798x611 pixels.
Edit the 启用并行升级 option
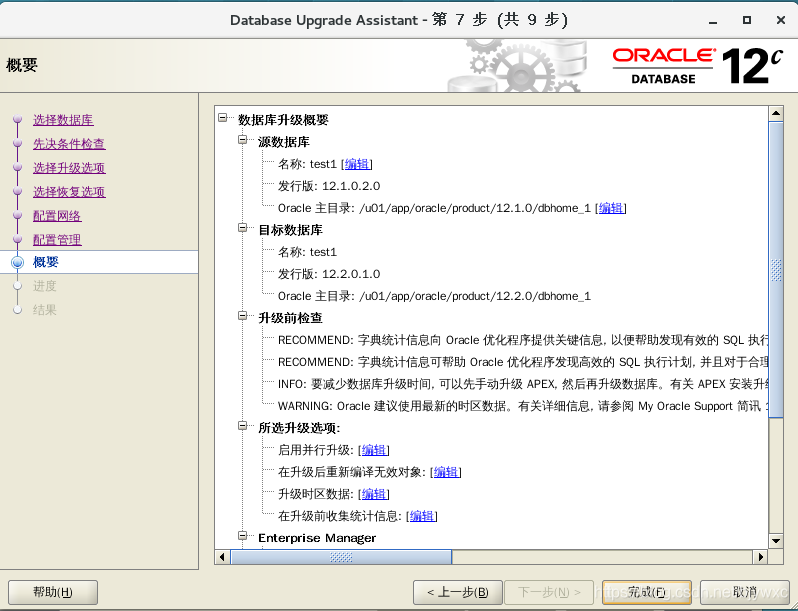(374, 450)
